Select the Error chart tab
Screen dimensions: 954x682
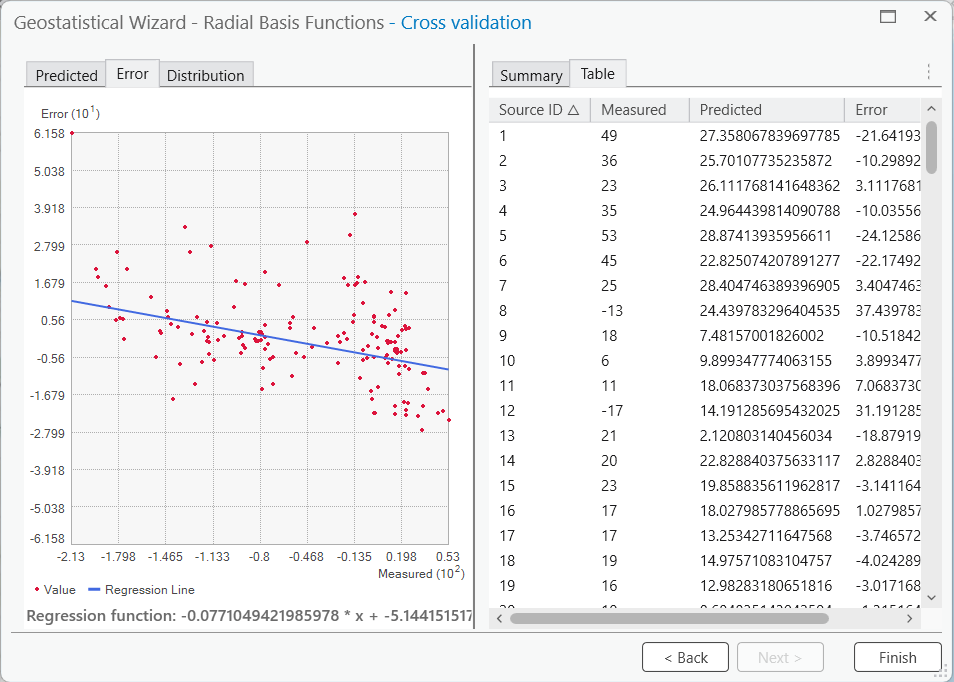point(133,74)
